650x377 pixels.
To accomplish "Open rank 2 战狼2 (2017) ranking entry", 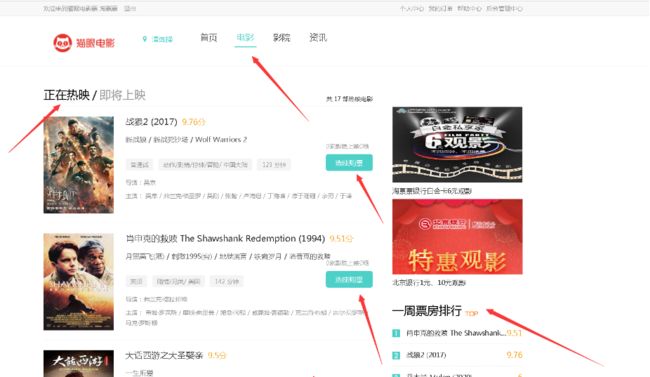I will coord(426,355).
